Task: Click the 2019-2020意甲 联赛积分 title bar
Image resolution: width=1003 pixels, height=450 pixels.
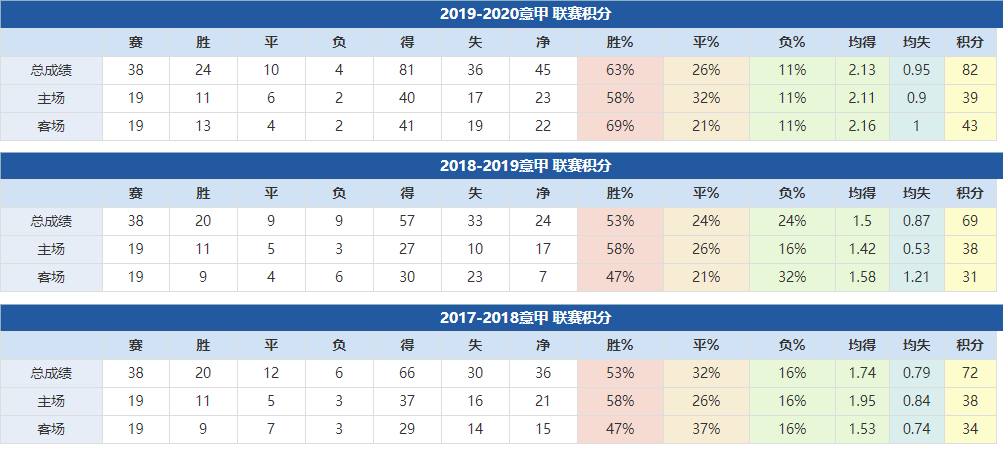Action: point(501,14)
